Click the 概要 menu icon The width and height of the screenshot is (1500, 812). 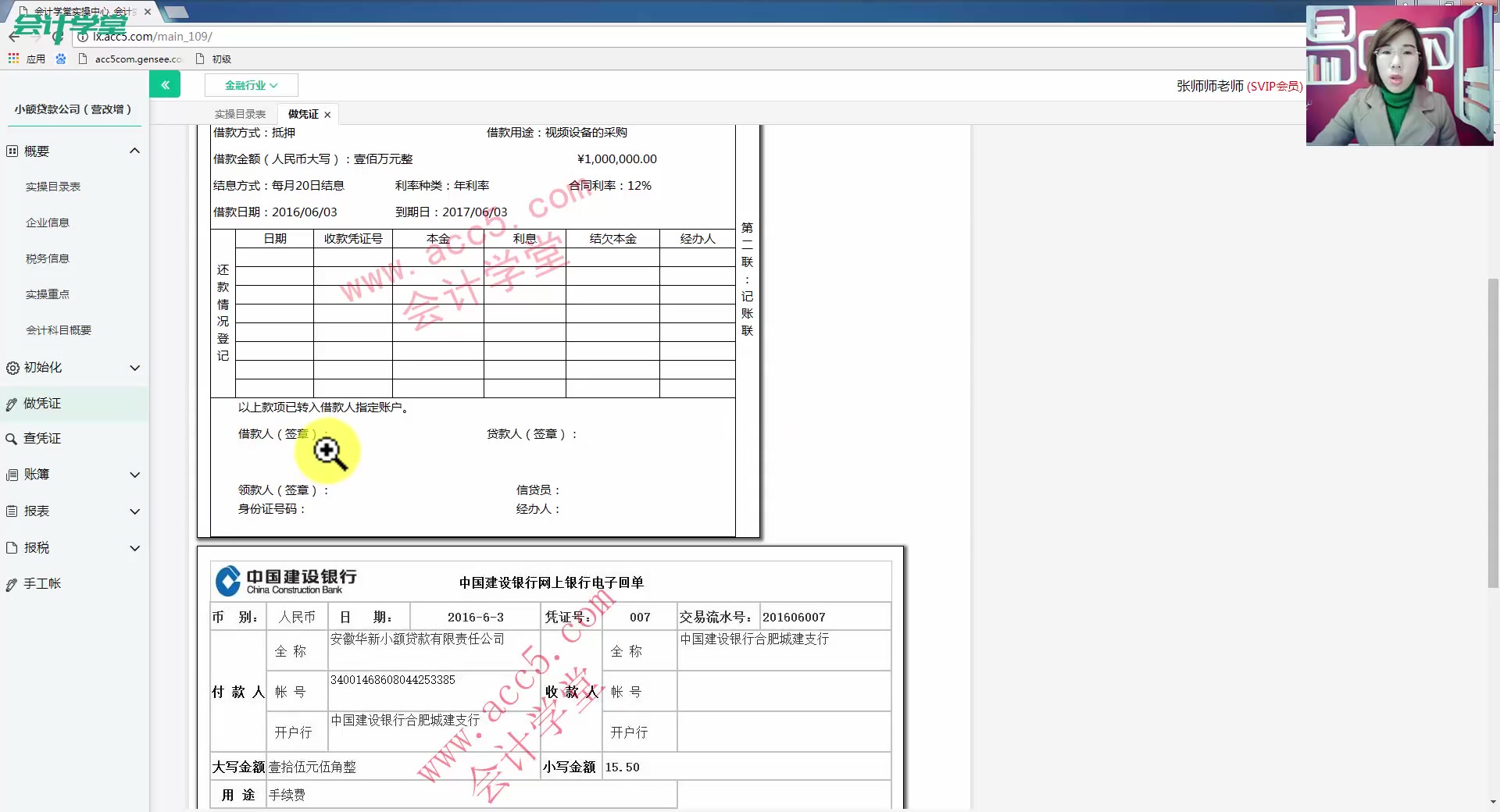(12, 151)
